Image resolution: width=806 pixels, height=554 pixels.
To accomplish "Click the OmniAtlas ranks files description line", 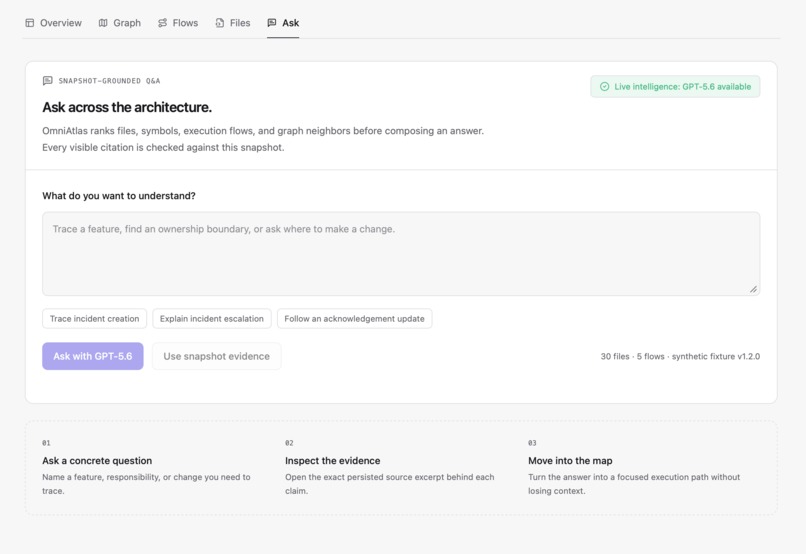I will tap(263, 131).
